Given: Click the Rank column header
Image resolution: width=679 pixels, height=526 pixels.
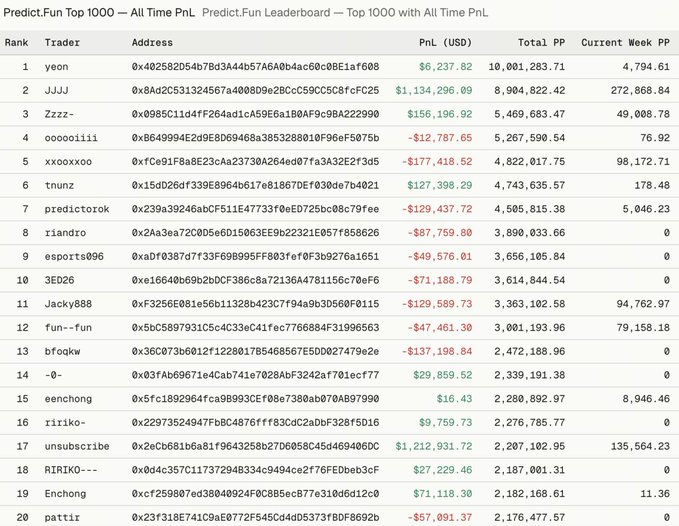Looking at the screenshot, I should point(16,42).
